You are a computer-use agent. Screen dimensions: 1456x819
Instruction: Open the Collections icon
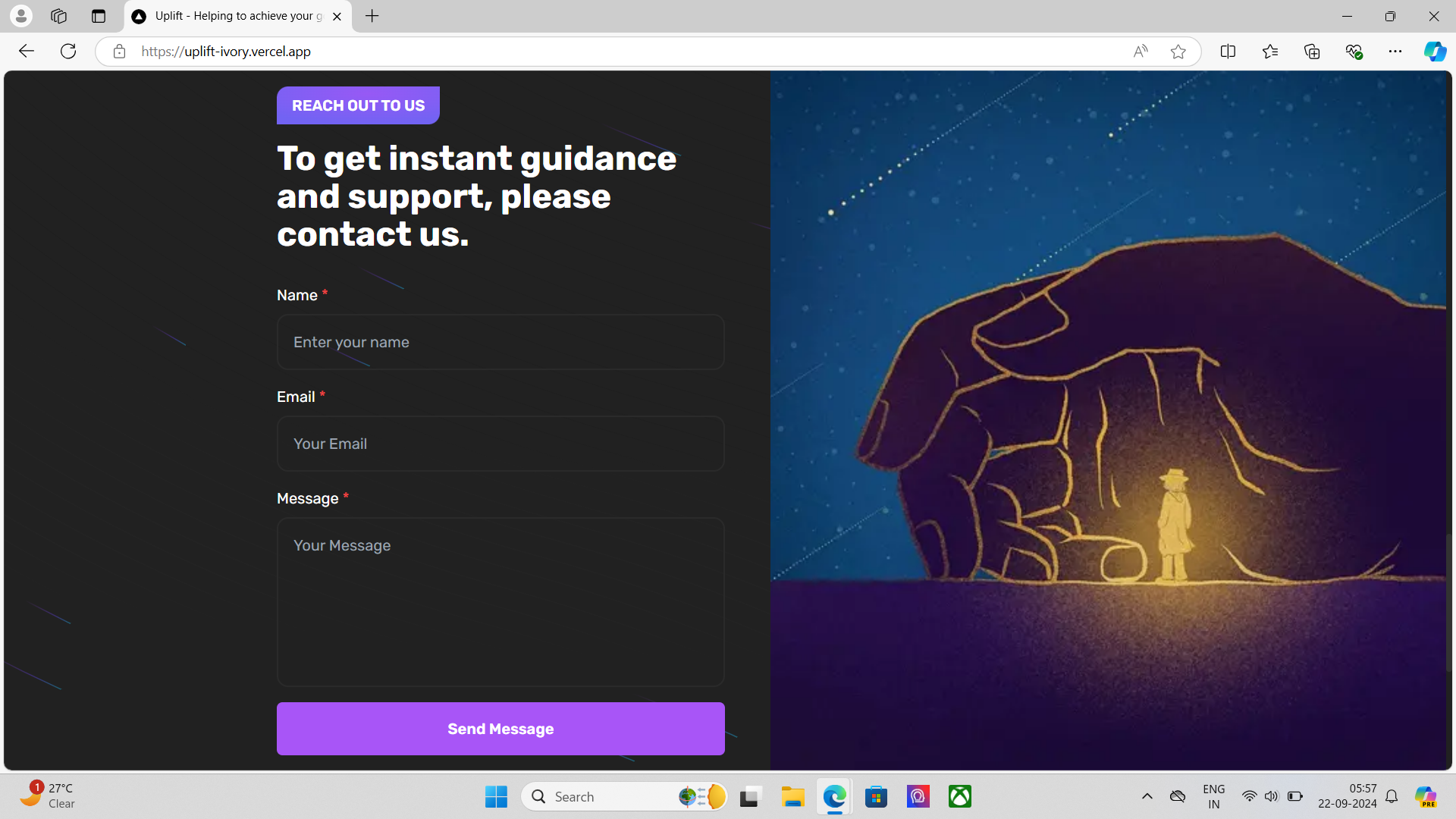(1312, 51)
